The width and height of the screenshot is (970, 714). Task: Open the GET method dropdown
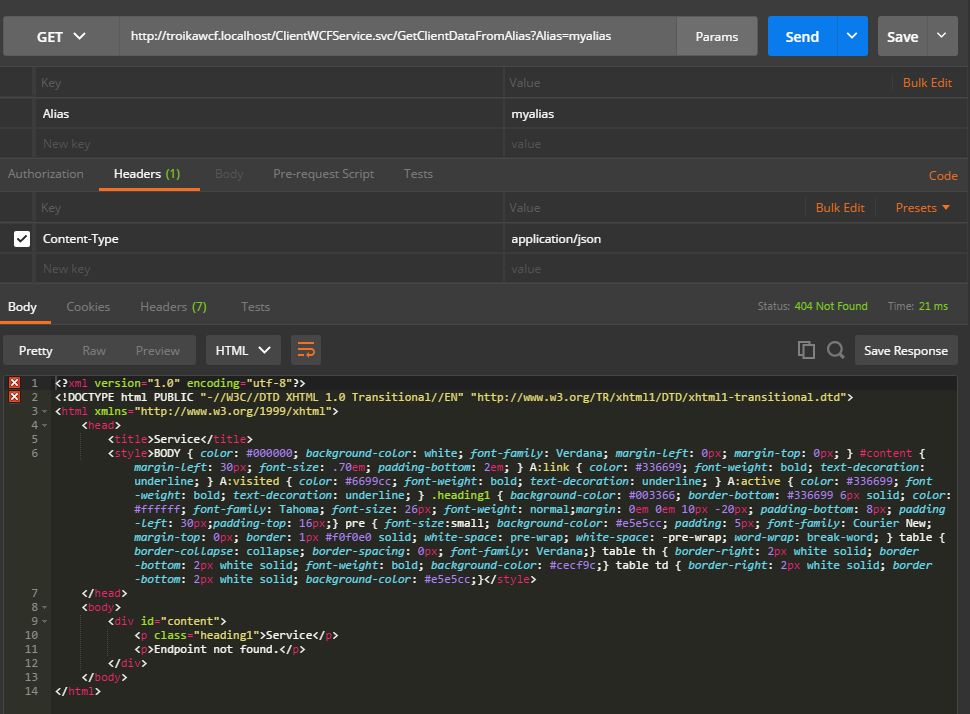[x=61, y=37]
